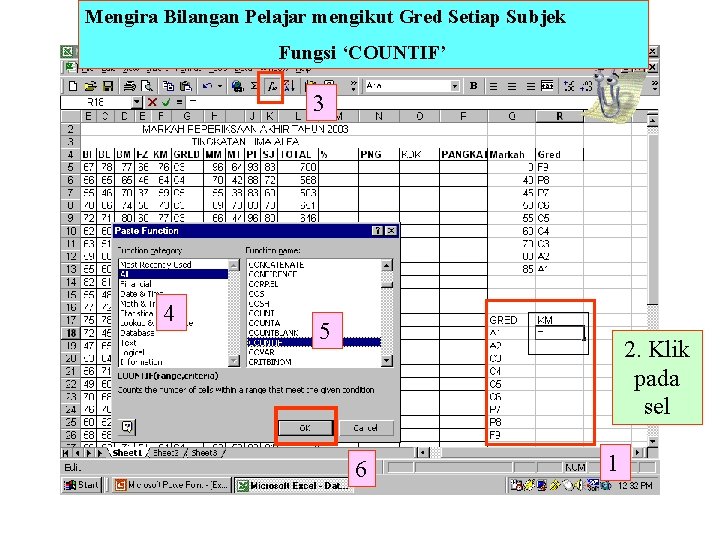This screenshot has width=720, height=540.
Task: Click the red Cancel X on formula bar
Action: [x=152, y=102]
